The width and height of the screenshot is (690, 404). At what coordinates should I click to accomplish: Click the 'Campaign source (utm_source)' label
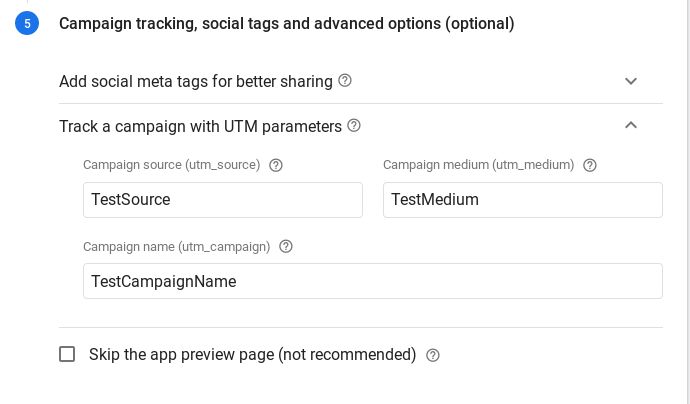pyautogui.click(x=171, y=165)
